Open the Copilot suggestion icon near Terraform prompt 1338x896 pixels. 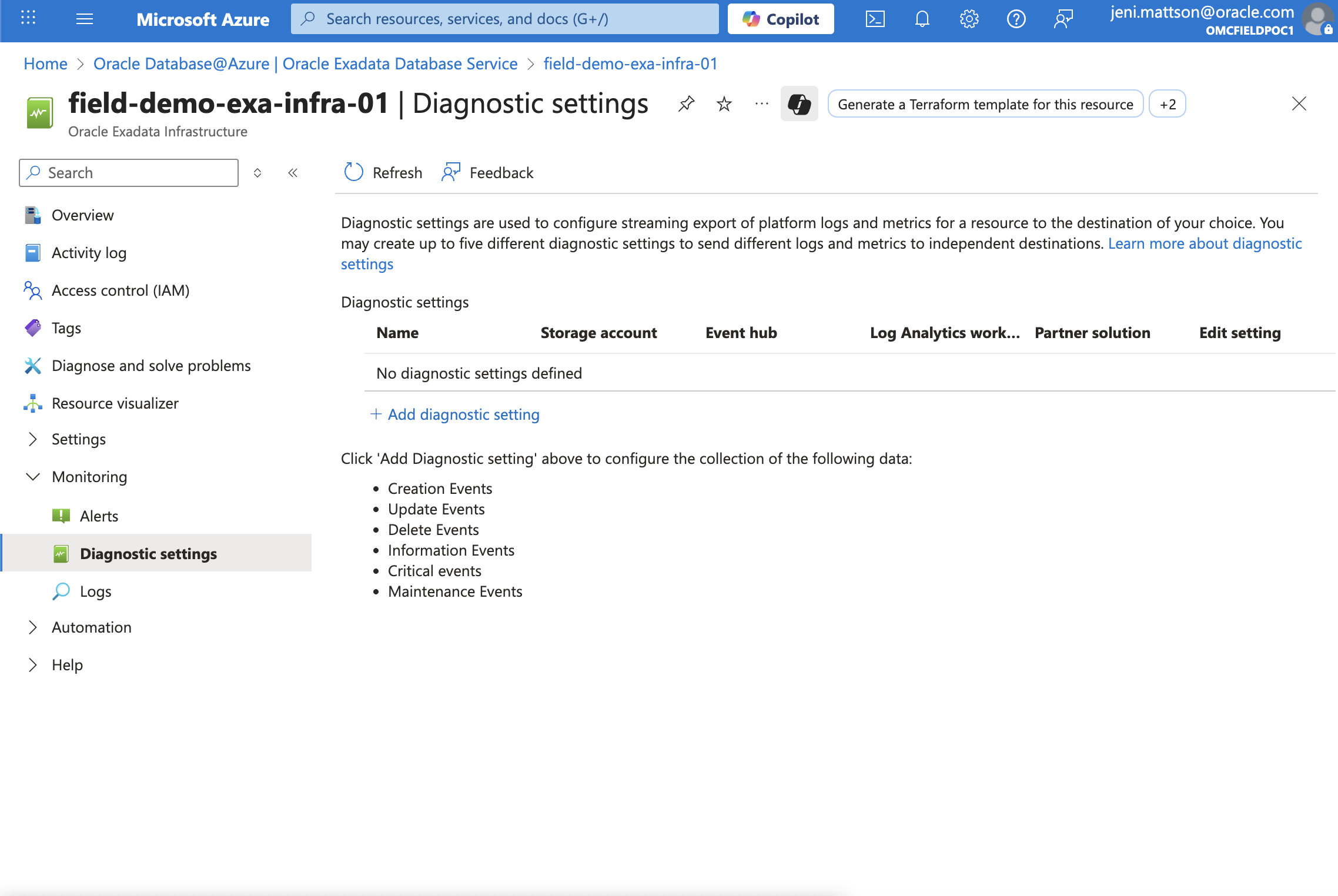[799, 104]
